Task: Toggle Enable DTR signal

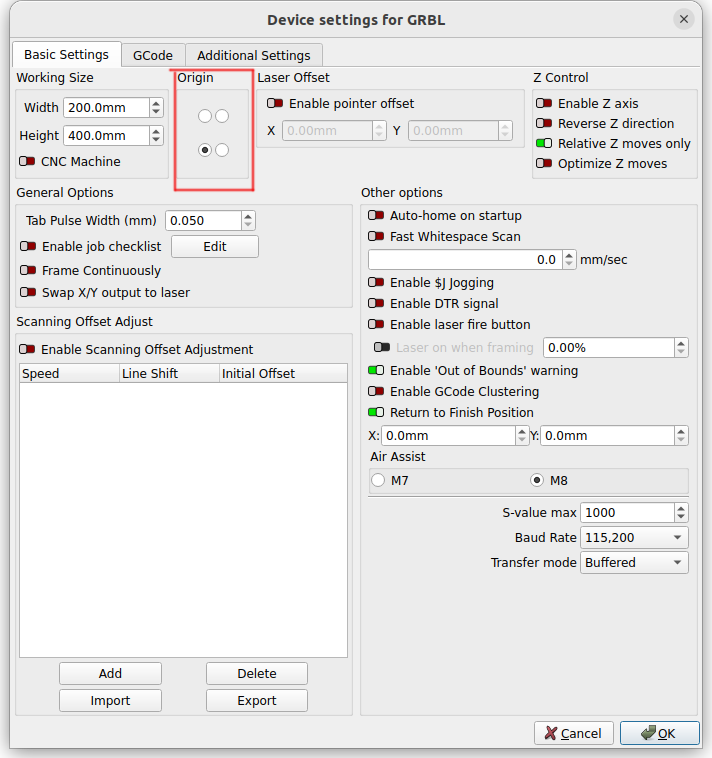Action: coord(376,303)
